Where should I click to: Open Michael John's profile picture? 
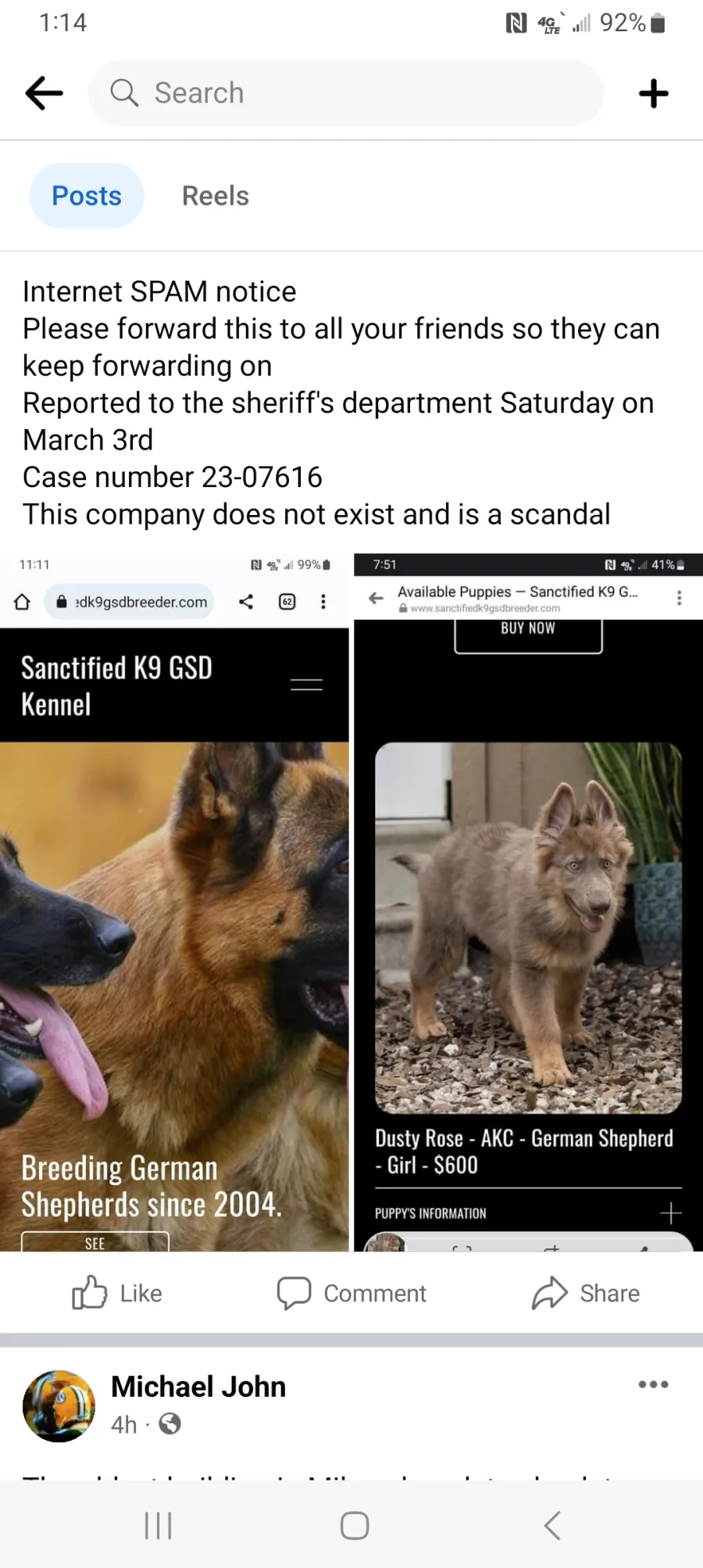[59, 1405]
